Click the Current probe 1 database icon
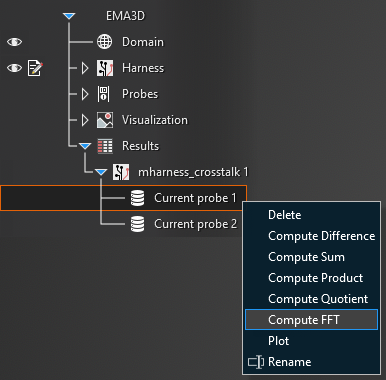This screenshot has height=380, width=386. pyautogui.click(x=137, y=198)
